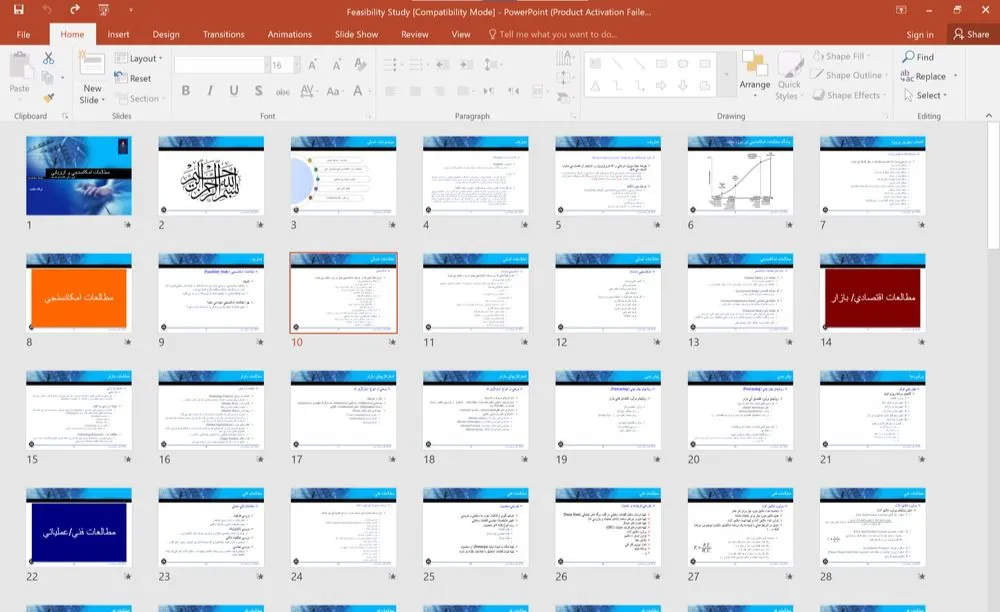The width and height of the screenshot is (1000, 612).
Task: Select the Format Painter brush icon
Action: (x=48, y=97)
